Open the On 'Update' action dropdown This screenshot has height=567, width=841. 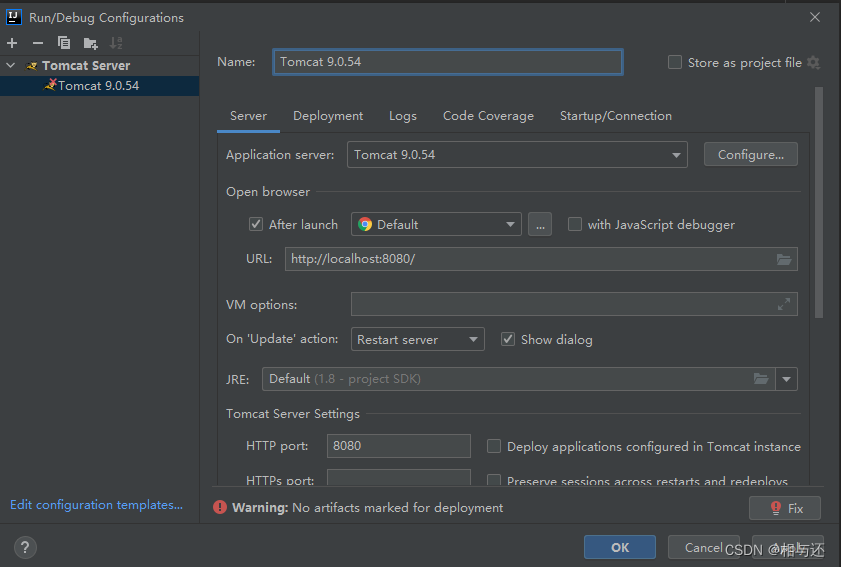[x=417, y=339]
